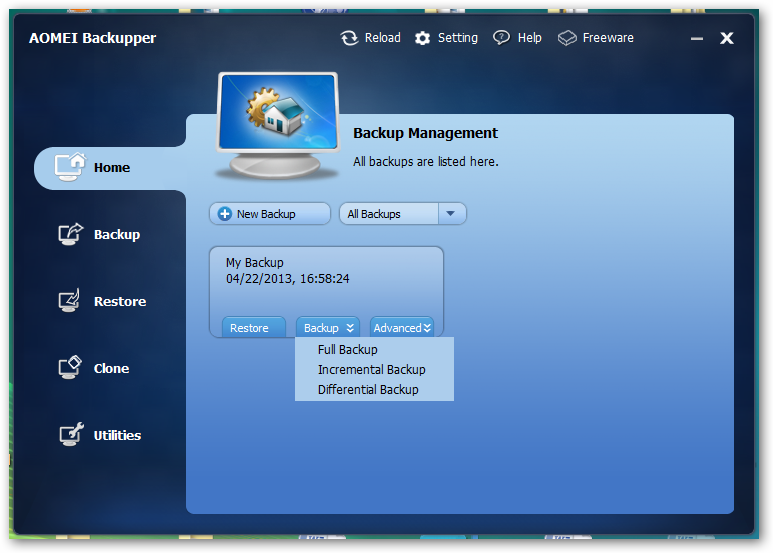Click the Reload text in top bar
The width and height of the screenshot is (773, 553).
coord(383,38)
